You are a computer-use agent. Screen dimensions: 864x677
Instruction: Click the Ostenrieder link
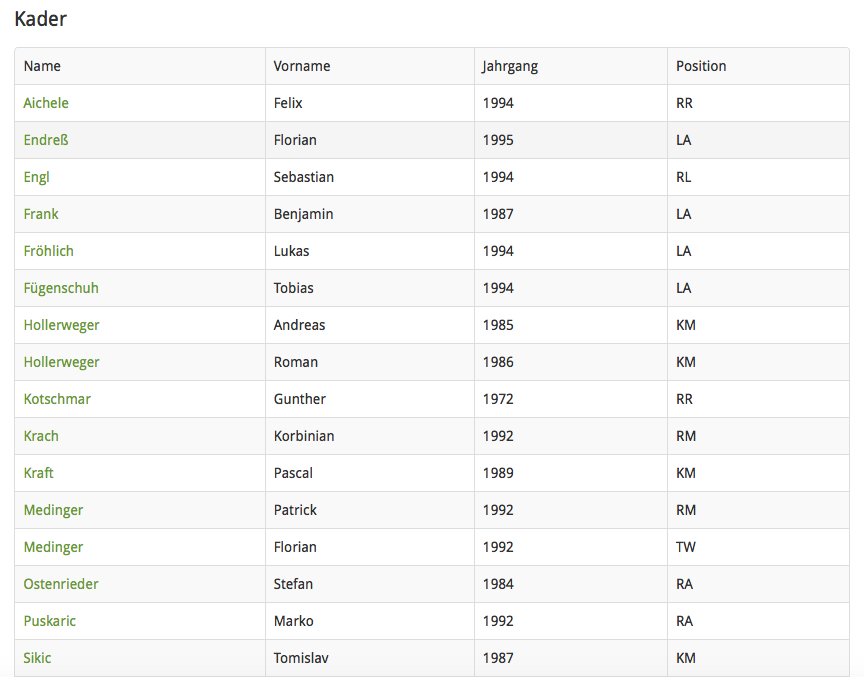(x=61, y=584)
